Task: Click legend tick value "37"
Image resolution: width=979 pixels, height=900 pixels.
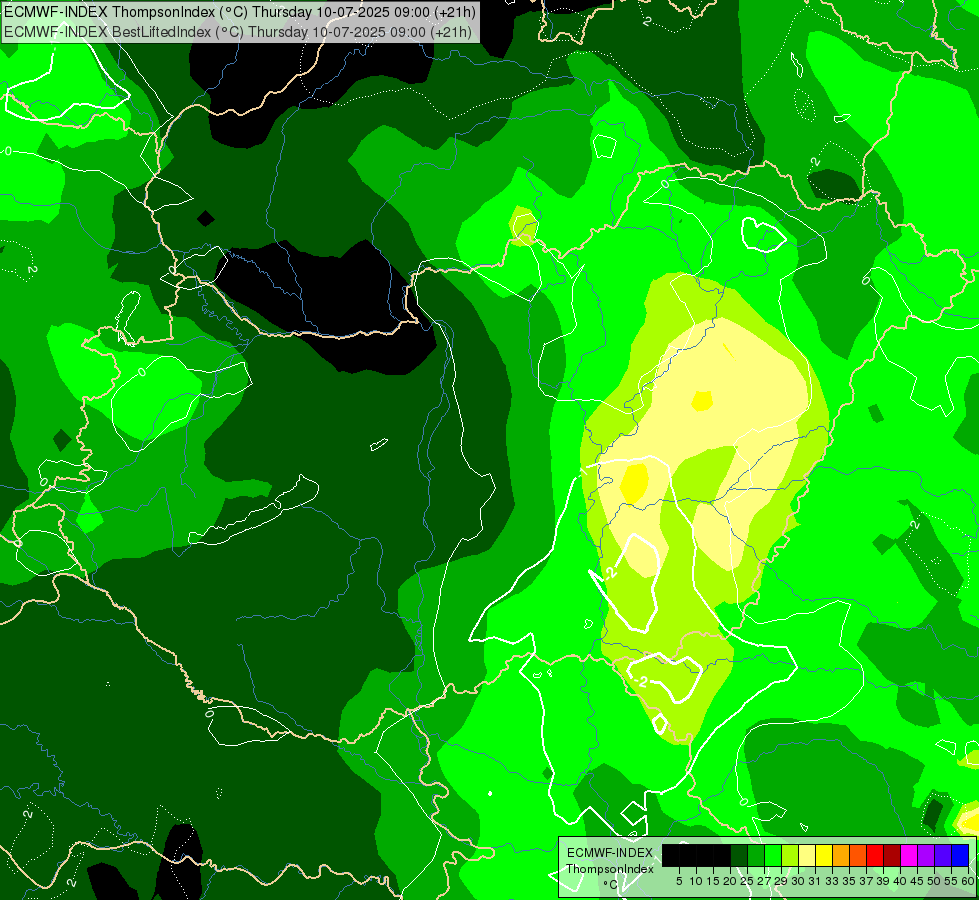Action: [x=867, y=881]
